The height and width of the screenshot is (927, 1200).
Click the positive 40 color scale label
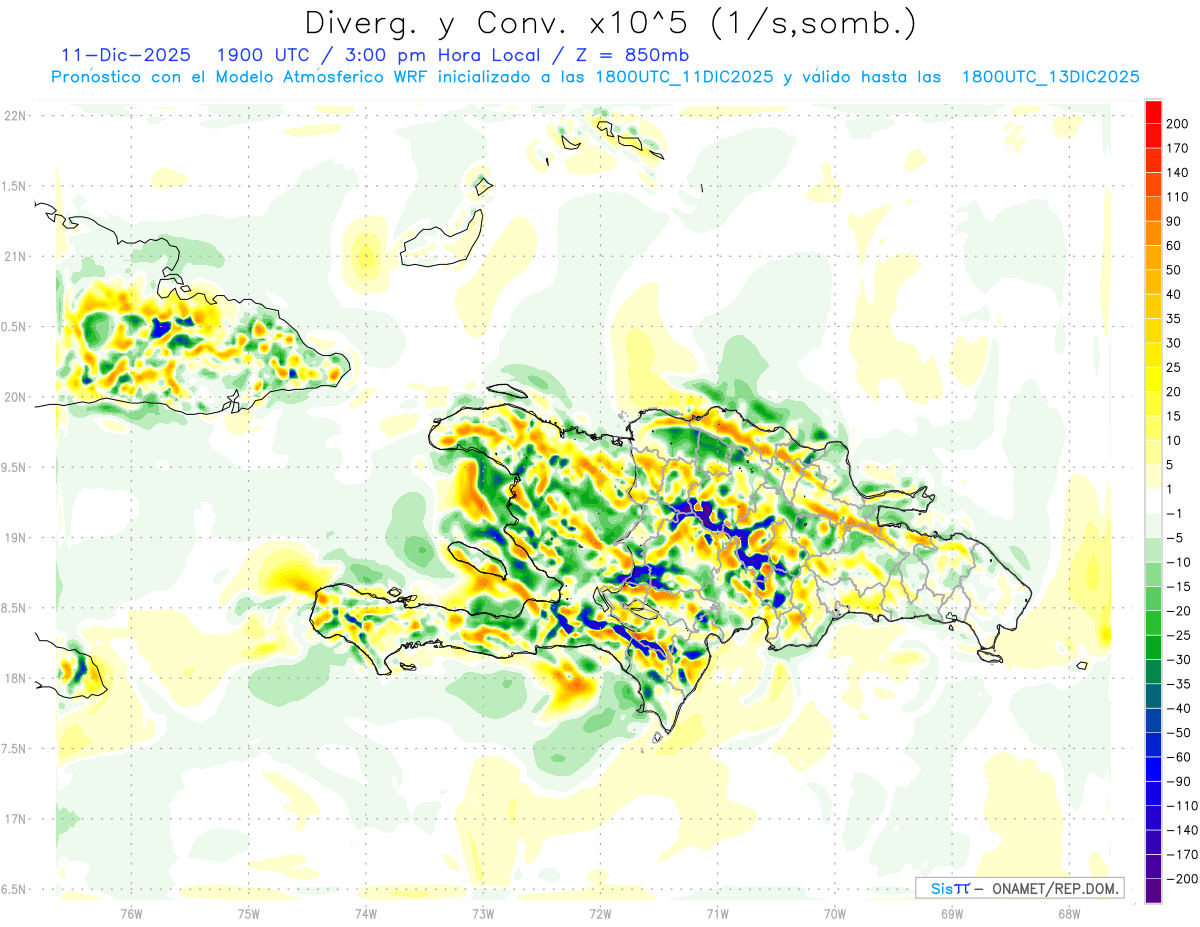pos(1174,294)
